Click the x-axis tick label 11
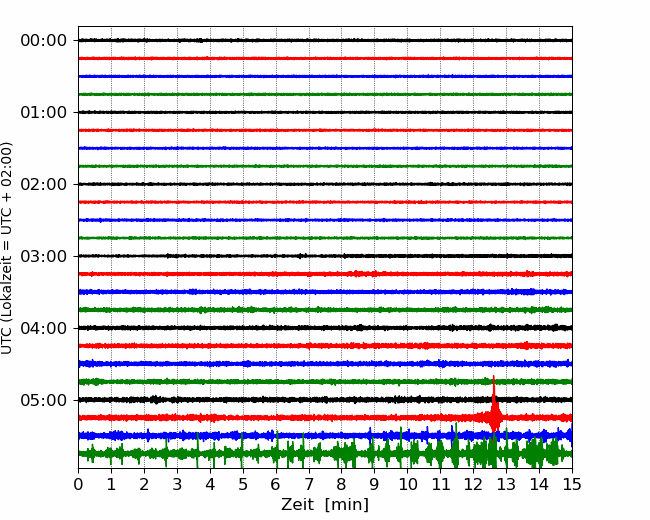 (x=441, y=484)
